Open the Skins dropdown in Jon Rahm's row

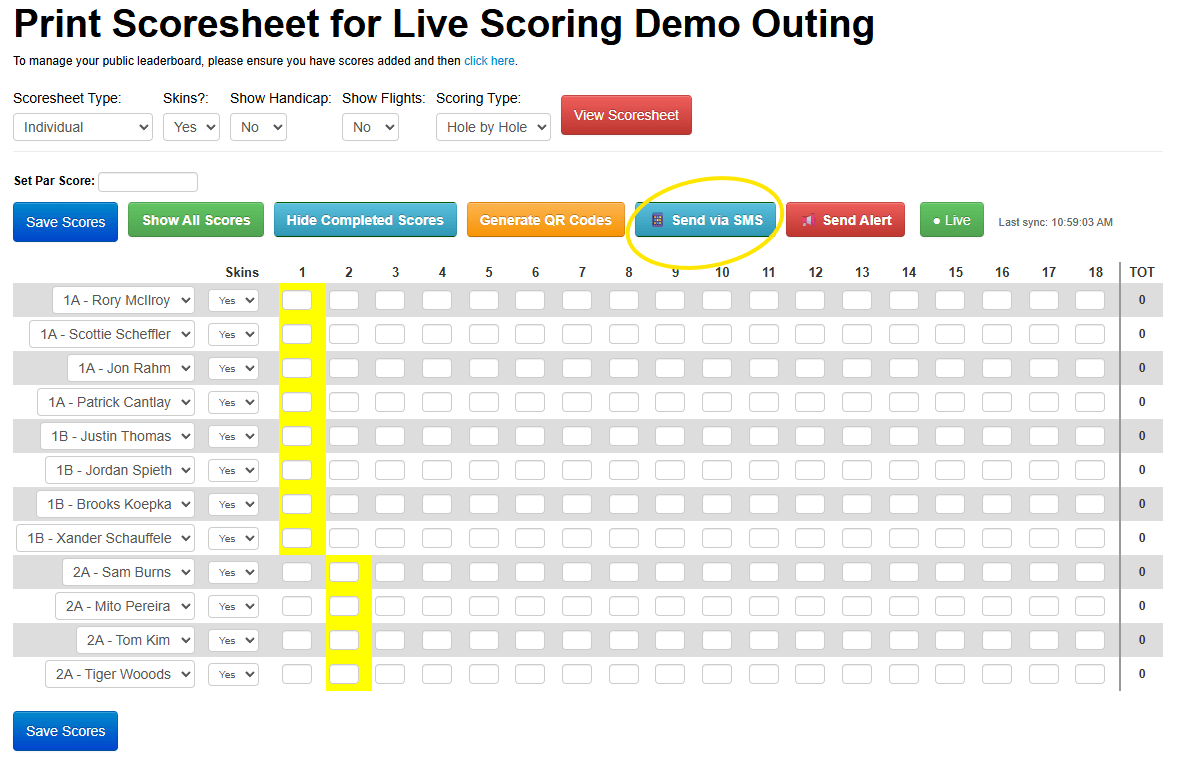click(234, 368)
